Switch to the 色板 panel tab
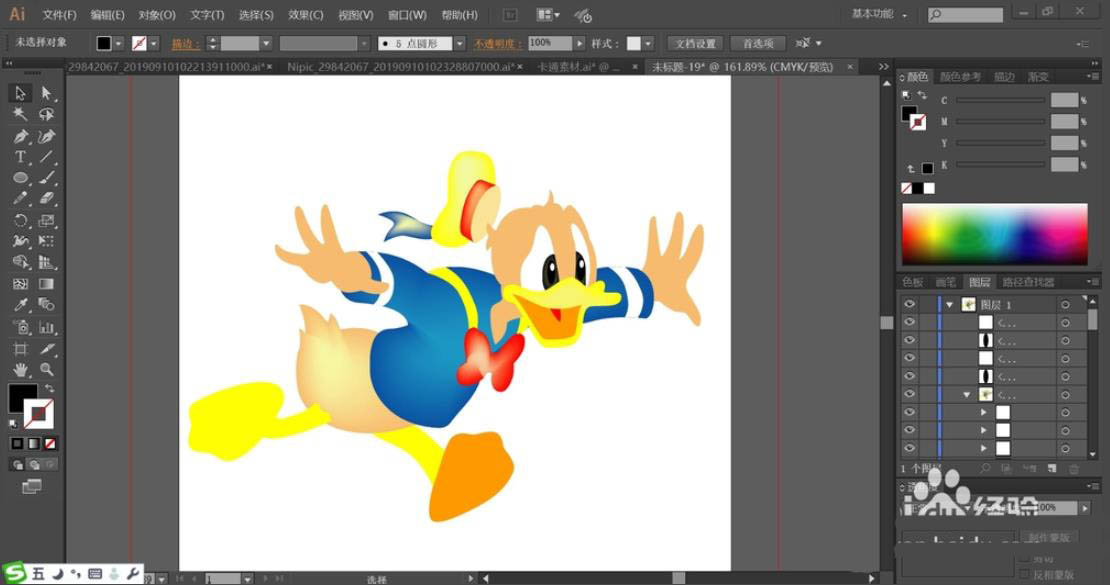 click(x=912, y=282)
